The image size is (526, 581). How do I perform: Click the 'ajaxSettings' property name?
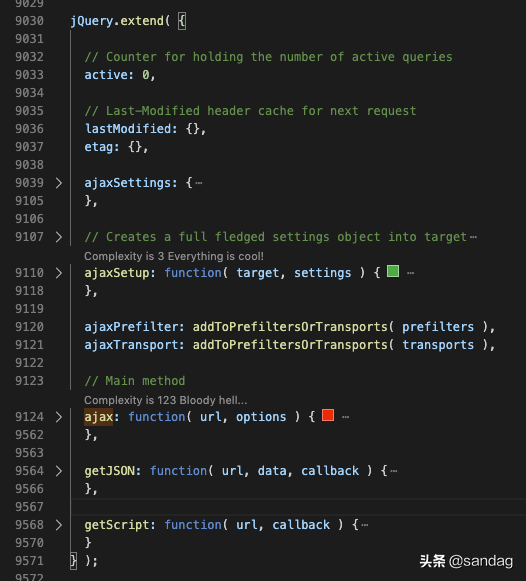127,183
